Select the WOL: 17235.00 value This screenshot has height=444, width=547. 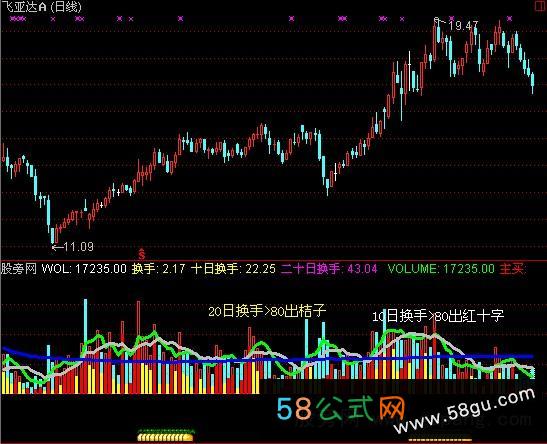[x=84, y=269]
